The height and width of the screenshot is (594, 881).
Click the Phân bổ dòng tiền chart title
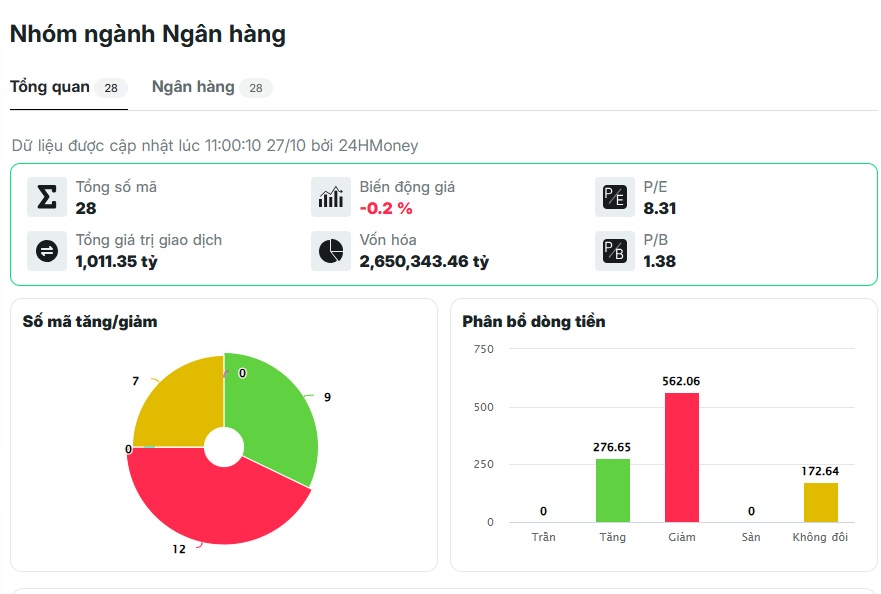point(534,321)
